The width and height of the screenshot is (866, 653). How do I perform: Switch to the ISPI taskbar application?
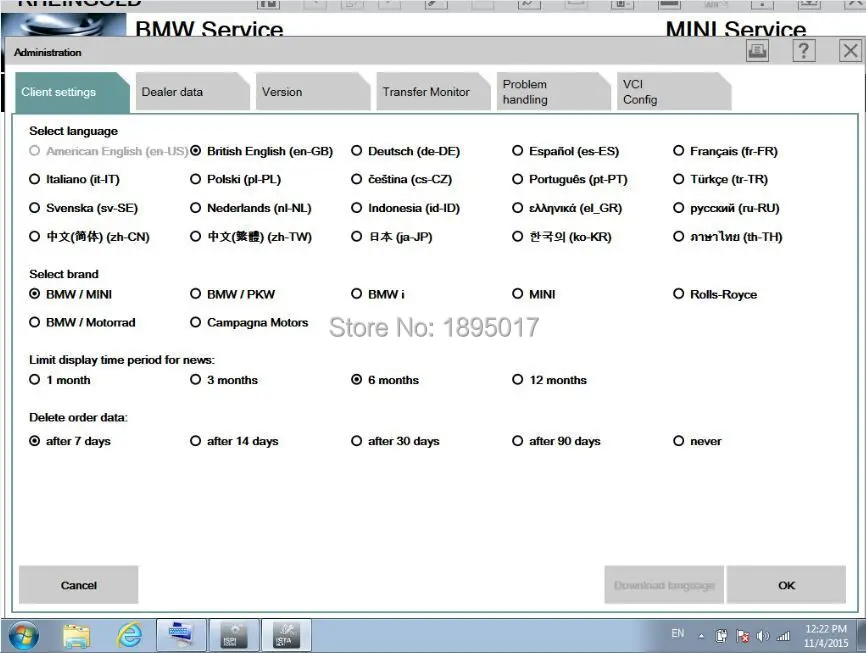(234, 635)
